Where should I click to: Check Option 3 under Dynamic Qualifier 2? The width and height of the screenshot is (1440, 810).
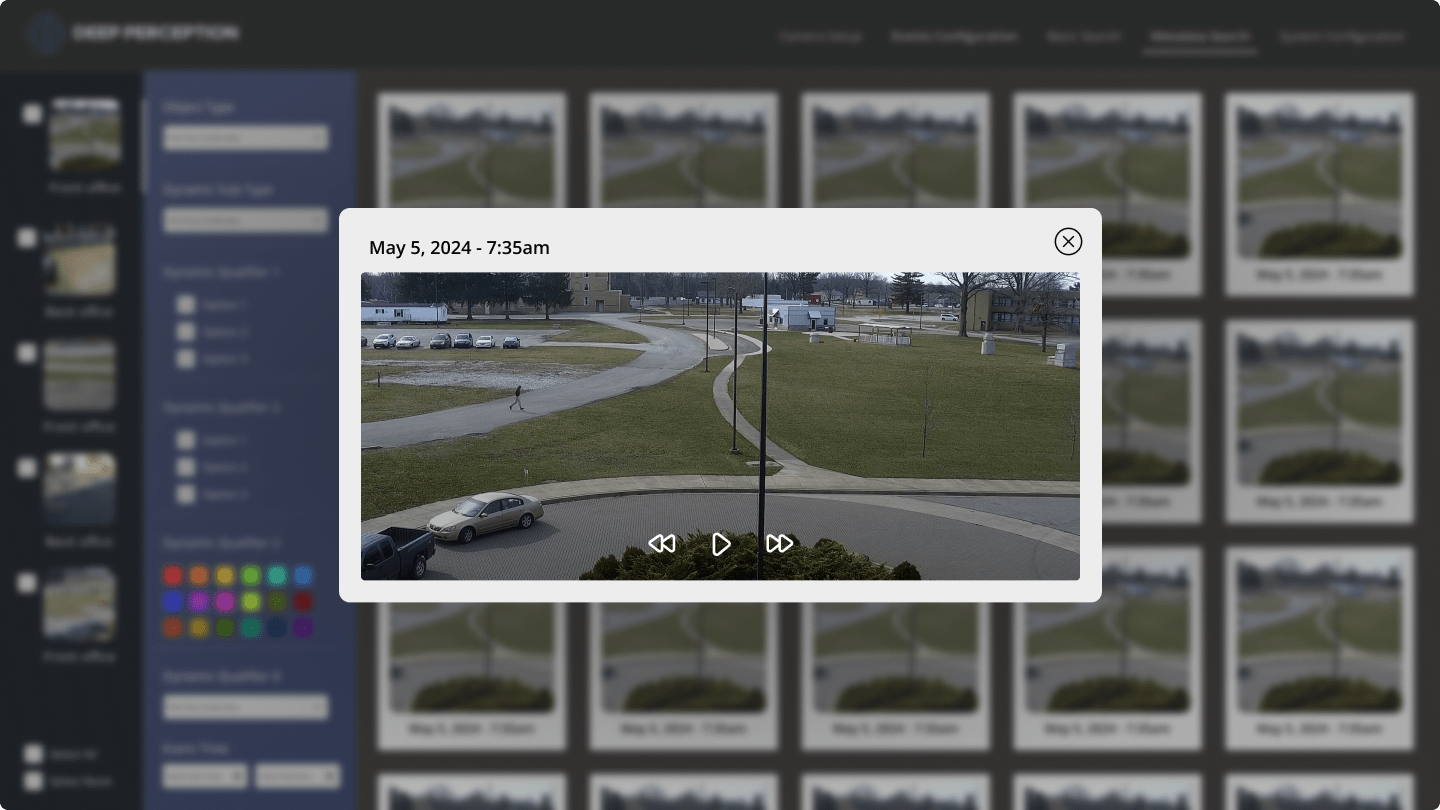186,494
